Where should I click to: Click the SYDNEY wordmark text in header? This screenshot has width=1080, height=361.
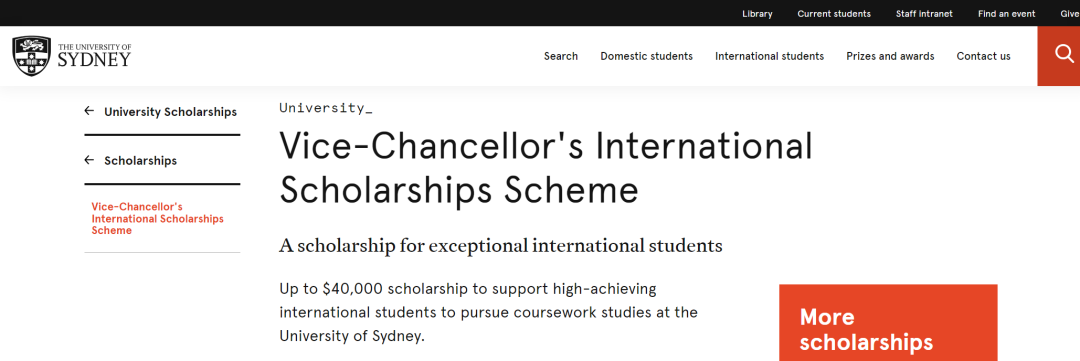94,60
